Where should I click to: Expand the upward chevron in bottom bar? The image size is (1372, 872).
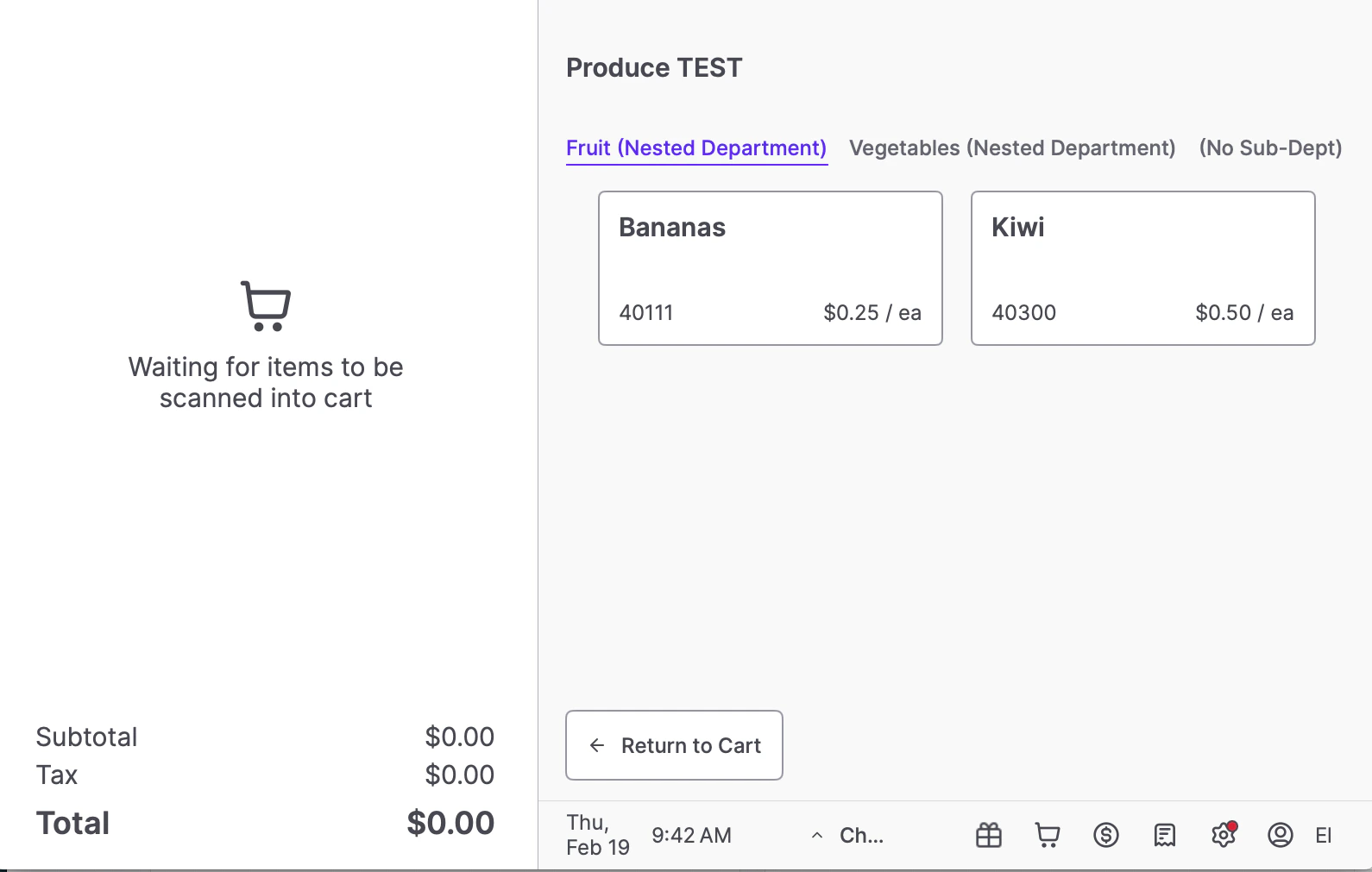(816, 835)
